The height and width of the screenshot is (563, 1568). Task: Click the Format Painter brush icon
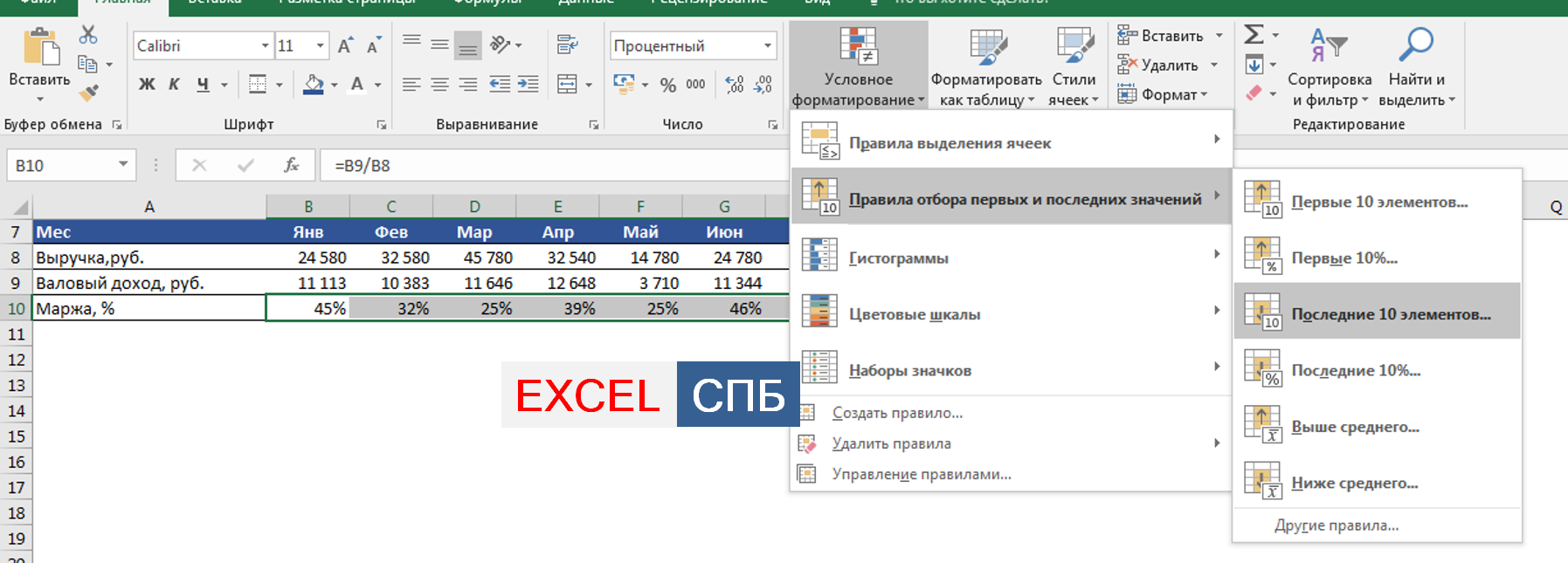pyautogui.click(x=88, y=93)
